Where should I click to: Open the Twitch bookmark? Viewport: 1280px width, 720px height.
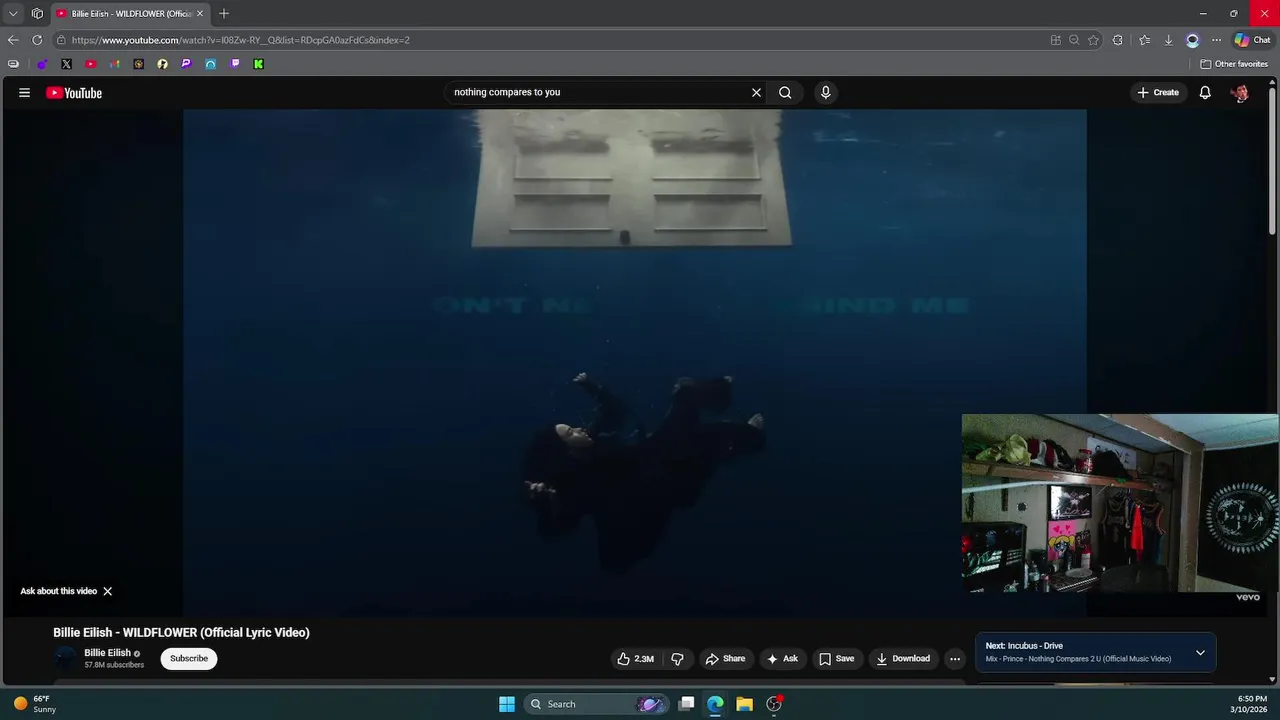[x=235, y=64]
